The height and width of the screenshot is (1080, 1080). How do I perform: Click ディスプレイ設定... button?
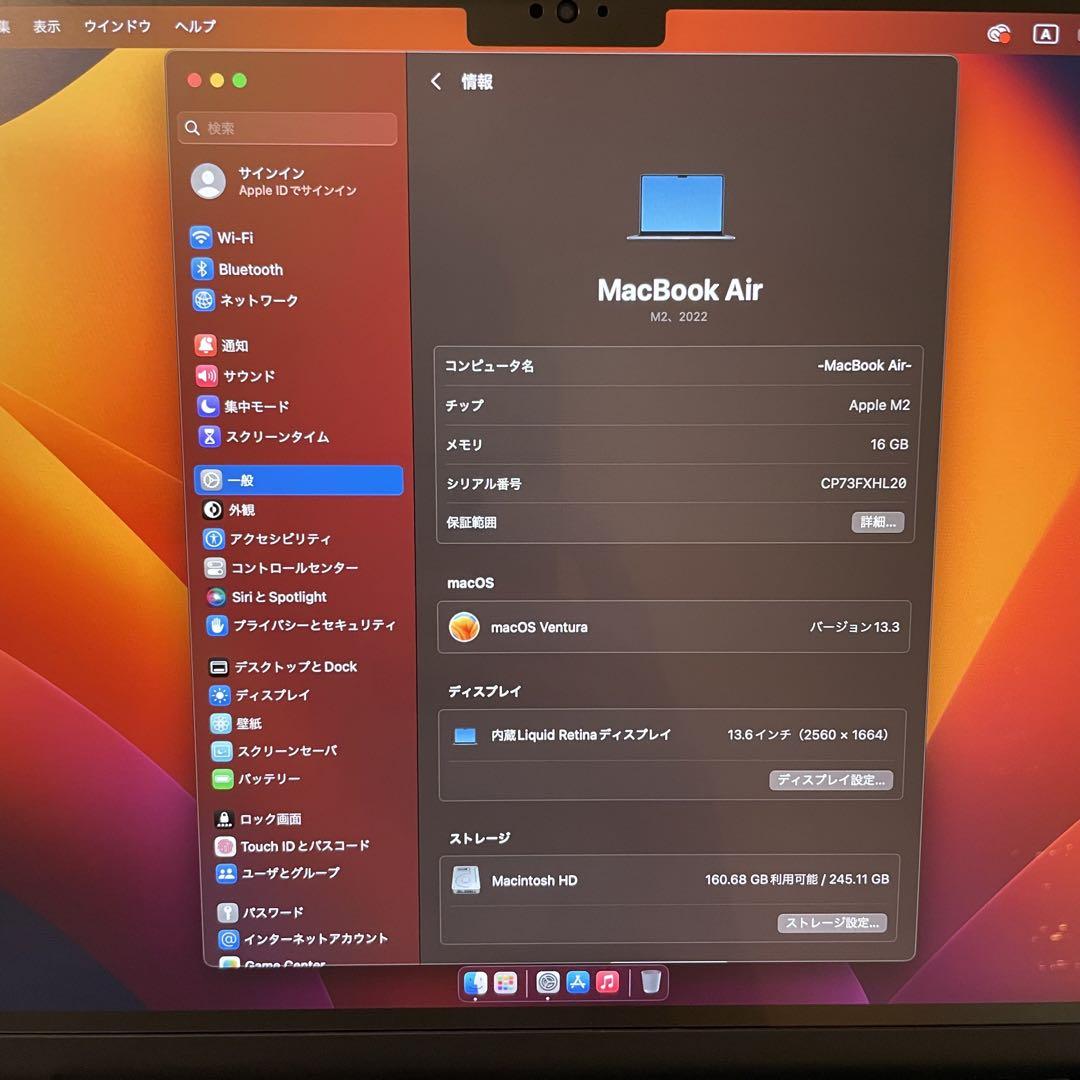(x=831, y=780)
